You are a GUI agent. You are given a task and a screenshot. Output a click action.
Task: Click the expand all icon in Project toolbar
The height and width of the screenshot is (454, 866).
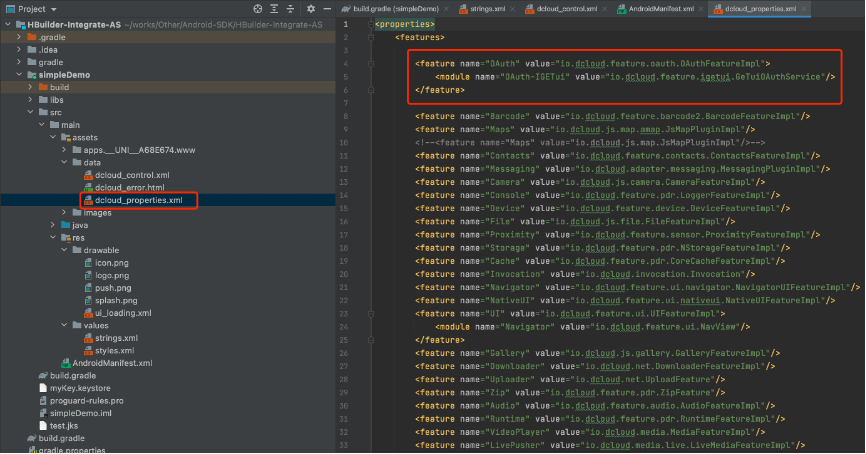(274, 9)
